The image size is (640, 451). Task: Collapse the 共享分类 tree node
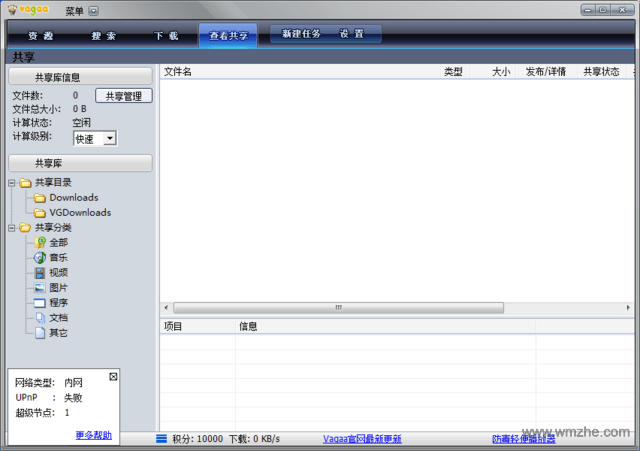coord(12,228)
